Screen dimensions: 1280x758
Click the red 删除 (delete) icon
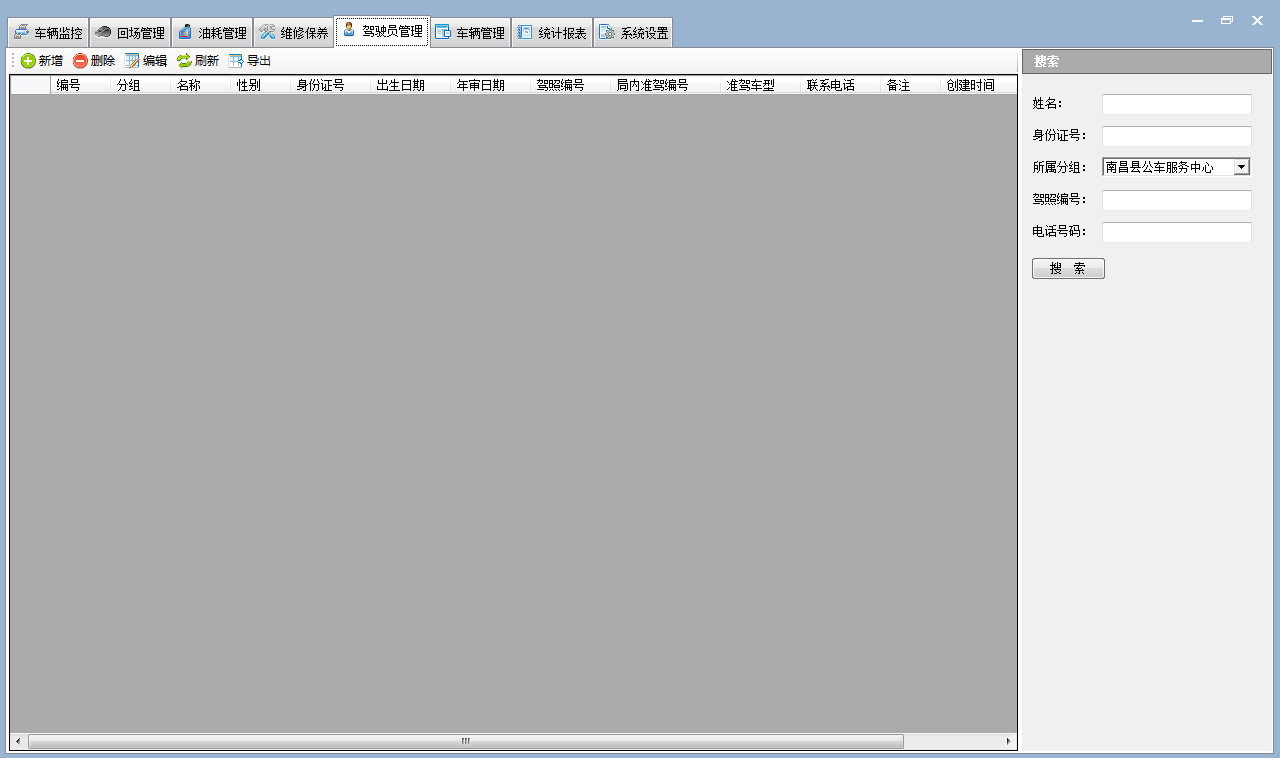click(x=80, y=61)
